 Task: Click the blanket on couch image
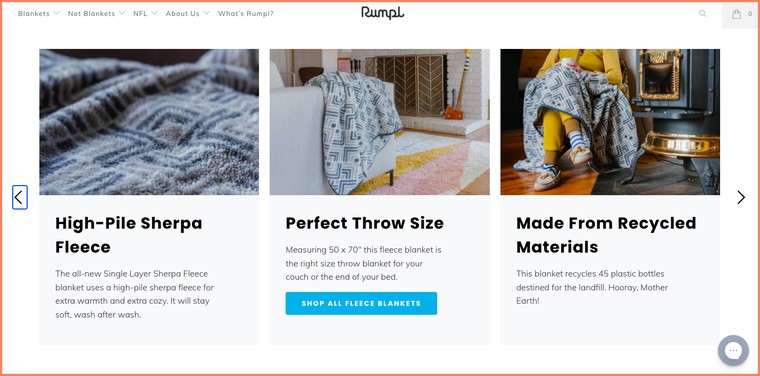click(380, 122)
